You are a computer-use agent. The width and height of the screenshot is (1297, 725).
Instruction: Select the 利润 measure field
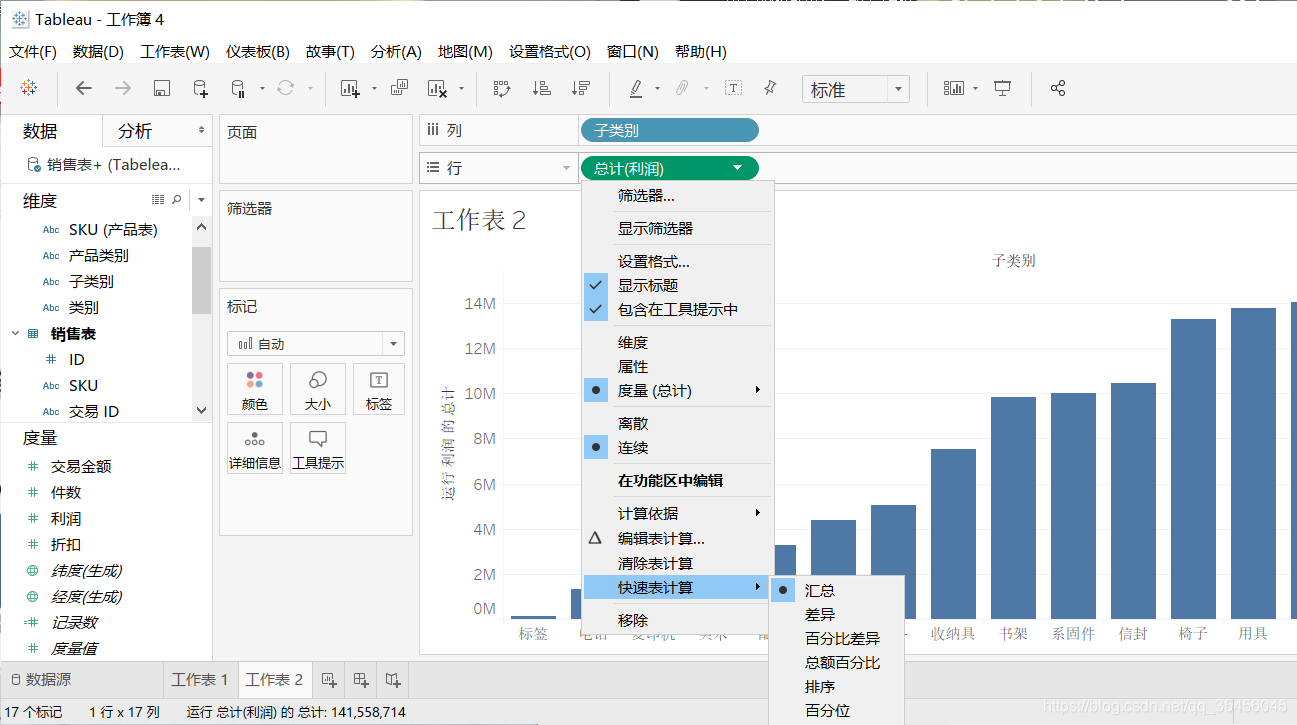66,519
